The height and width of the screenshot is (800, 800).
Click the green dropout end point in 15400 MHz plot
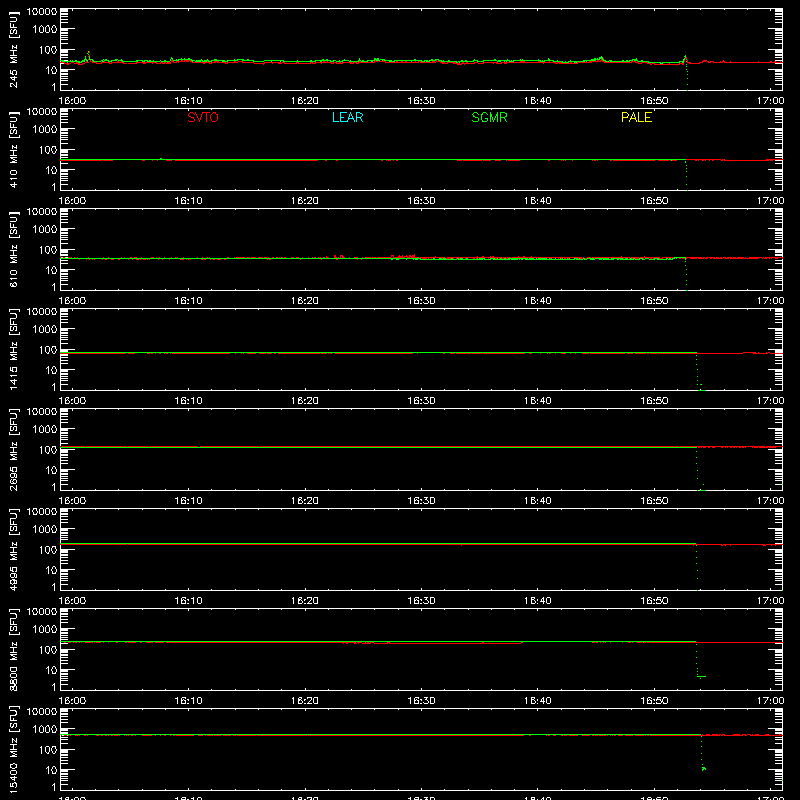704,768
